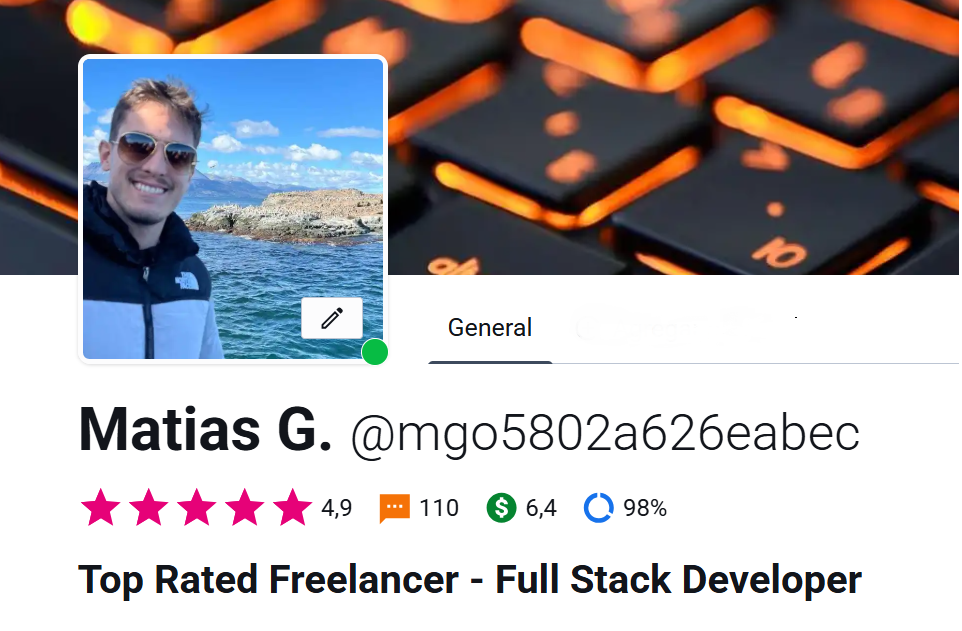962x631 pixels.
Task: Click the orange reviews chat bubble icon
Action: [394, 508]
